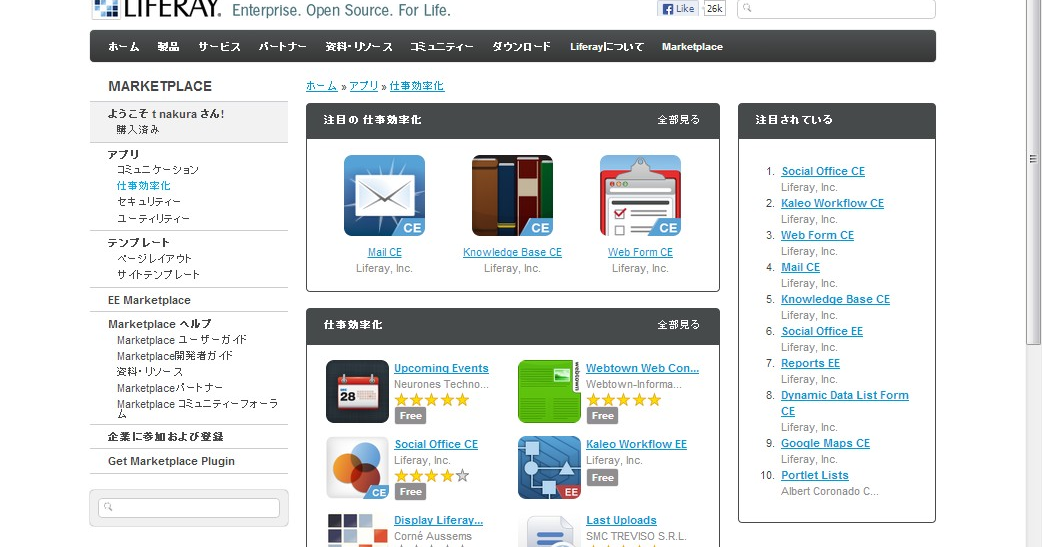Open the パートナー navigation menu item
Image resolution: width=1042 pixels, height=547 pixels.
click(282, 47)
